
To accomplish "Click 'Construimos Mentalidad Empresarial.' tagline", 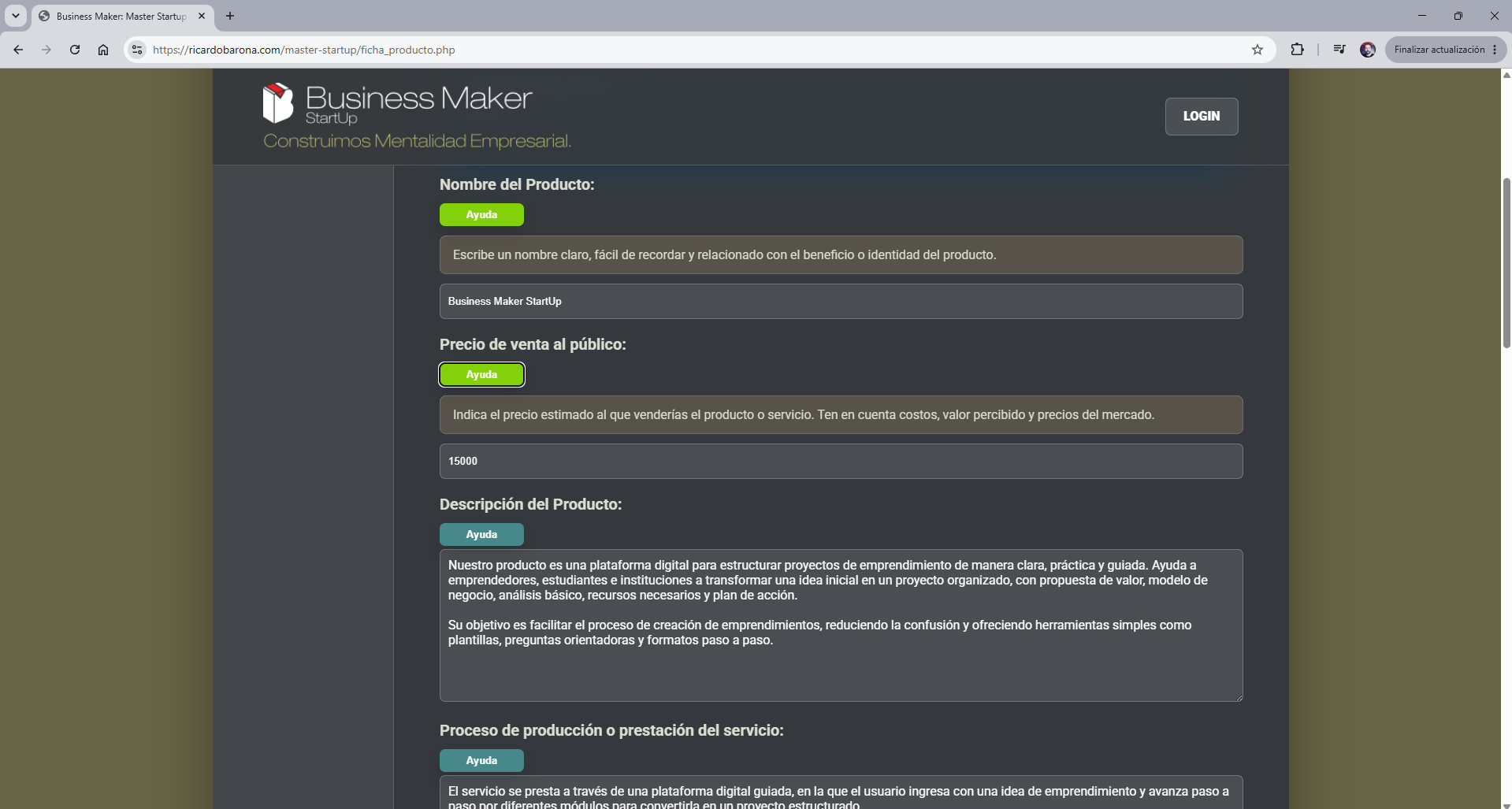I will pyautogui.click(x=417, y=141).
